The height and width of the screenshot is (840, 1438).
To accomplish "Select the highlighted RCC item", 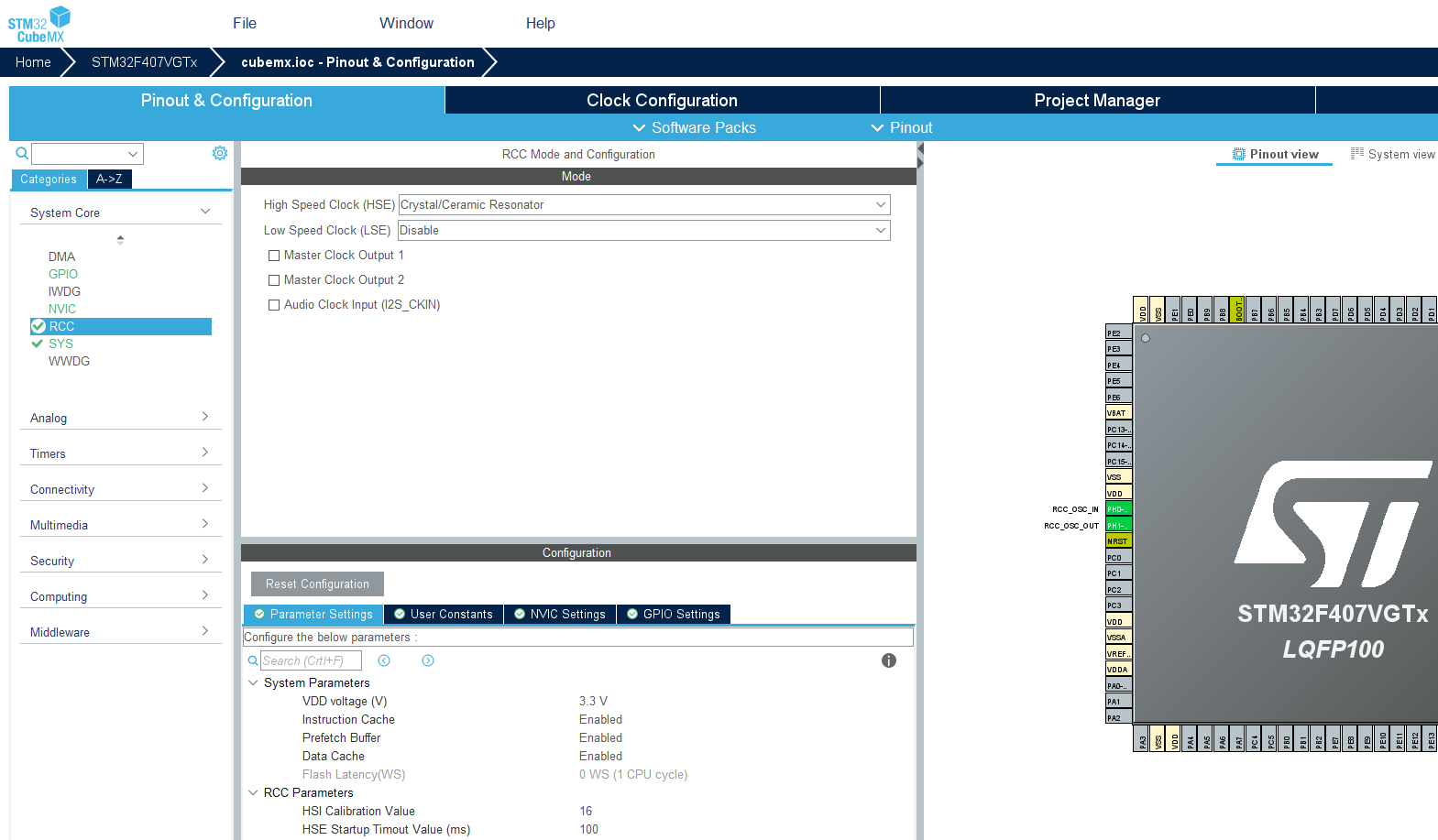I will (x=121, y=326).
